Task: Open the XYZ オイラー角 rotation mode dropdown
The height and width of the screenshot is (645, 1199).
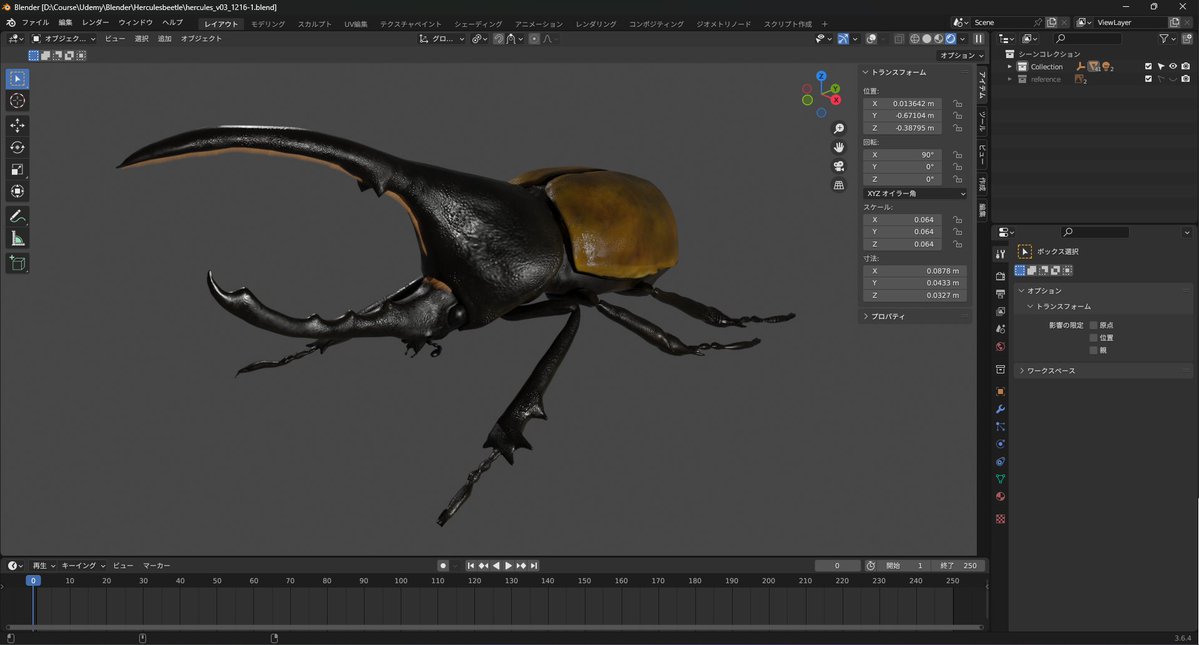Action: (915, 193)
